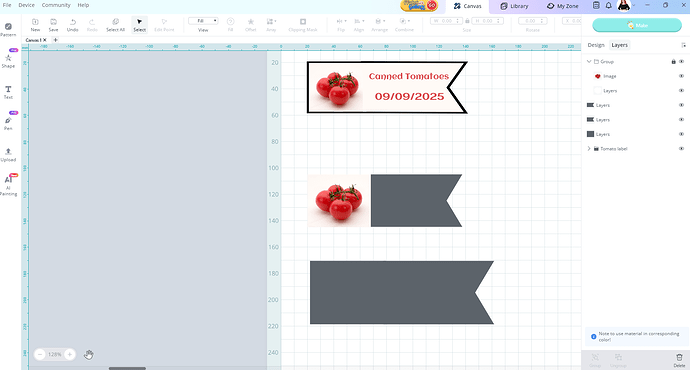The height and width of the screenshot is (370, 690).
Task: Hide the Tomato label group
Action: (681, 149)
